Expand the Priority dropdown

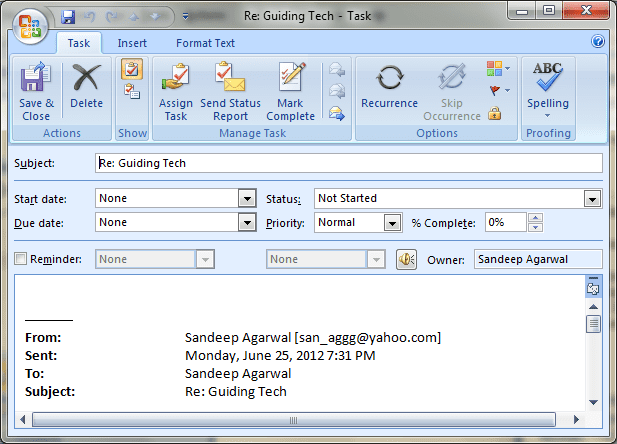coord(392,223)
